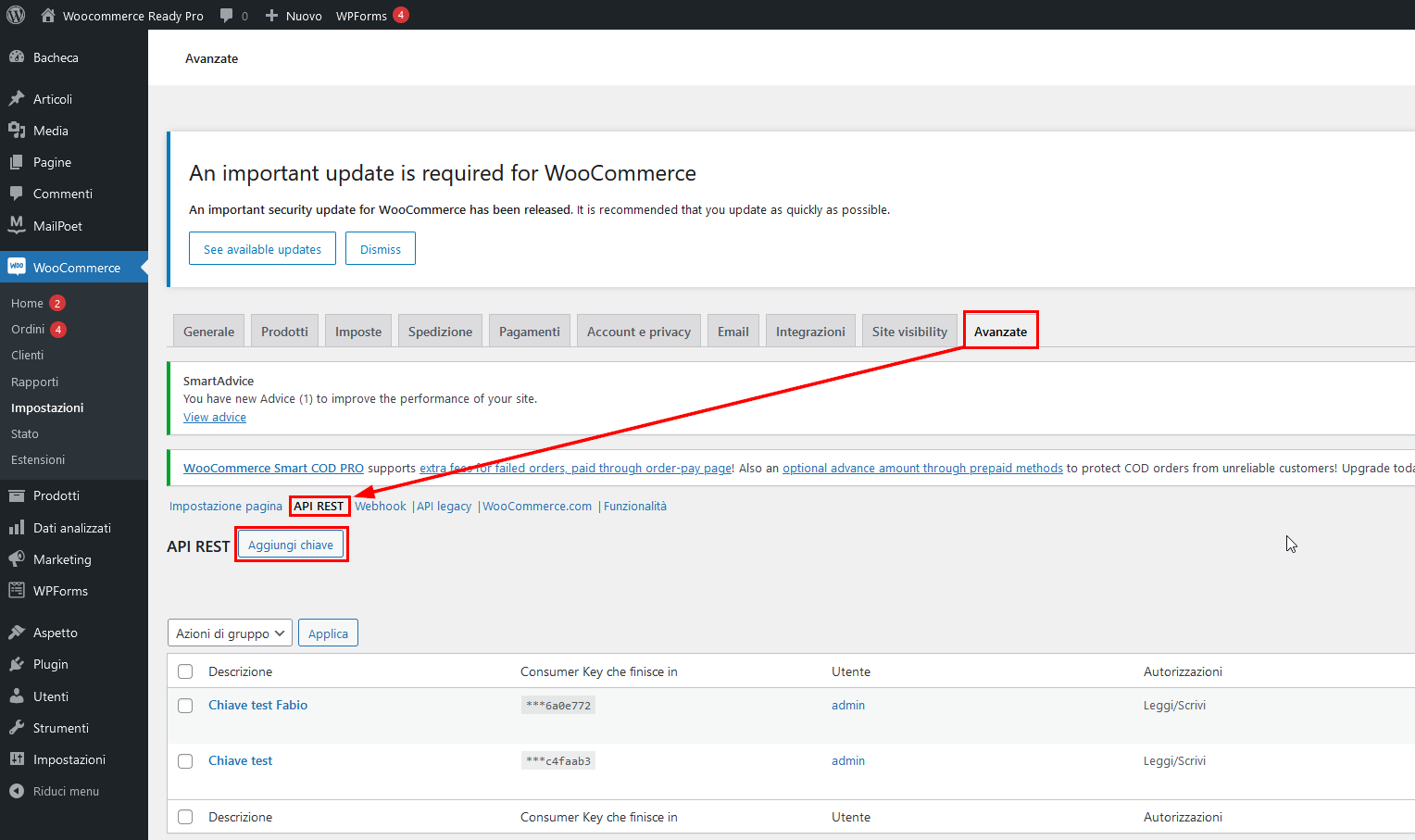Click See available updates button
Image resolution: width=1415 pixels, height=840 pixels.
coord(262,249)
